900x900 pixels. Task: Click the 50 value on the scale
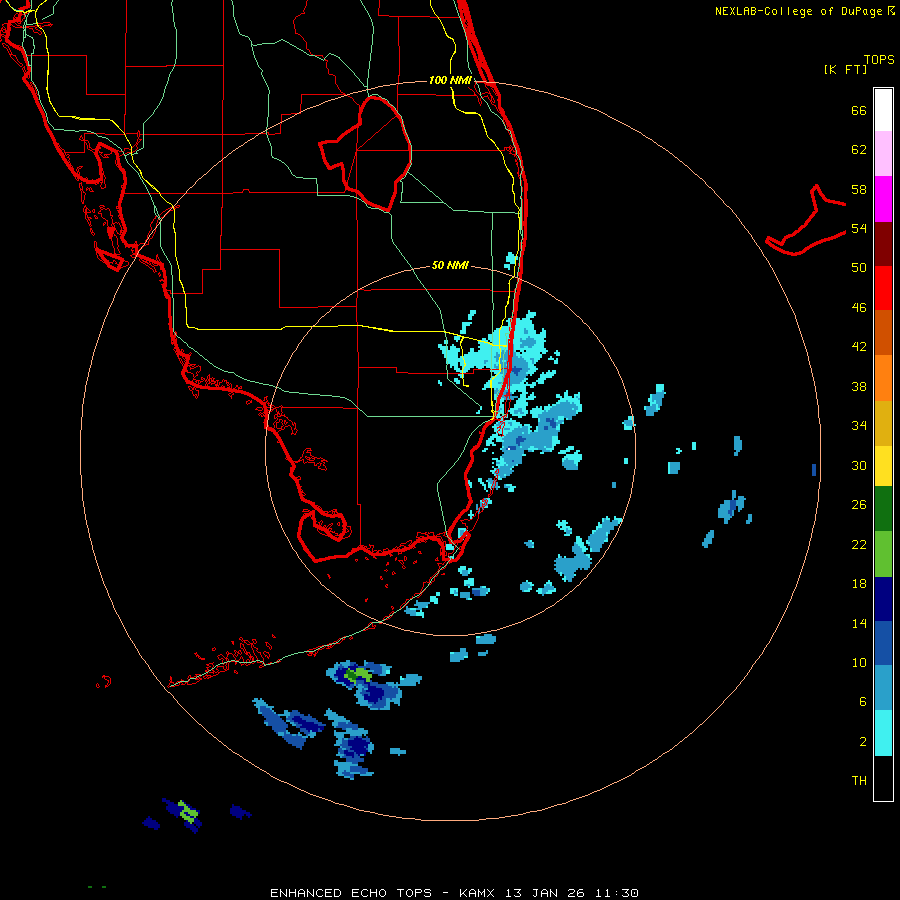(x=859, y=268)
